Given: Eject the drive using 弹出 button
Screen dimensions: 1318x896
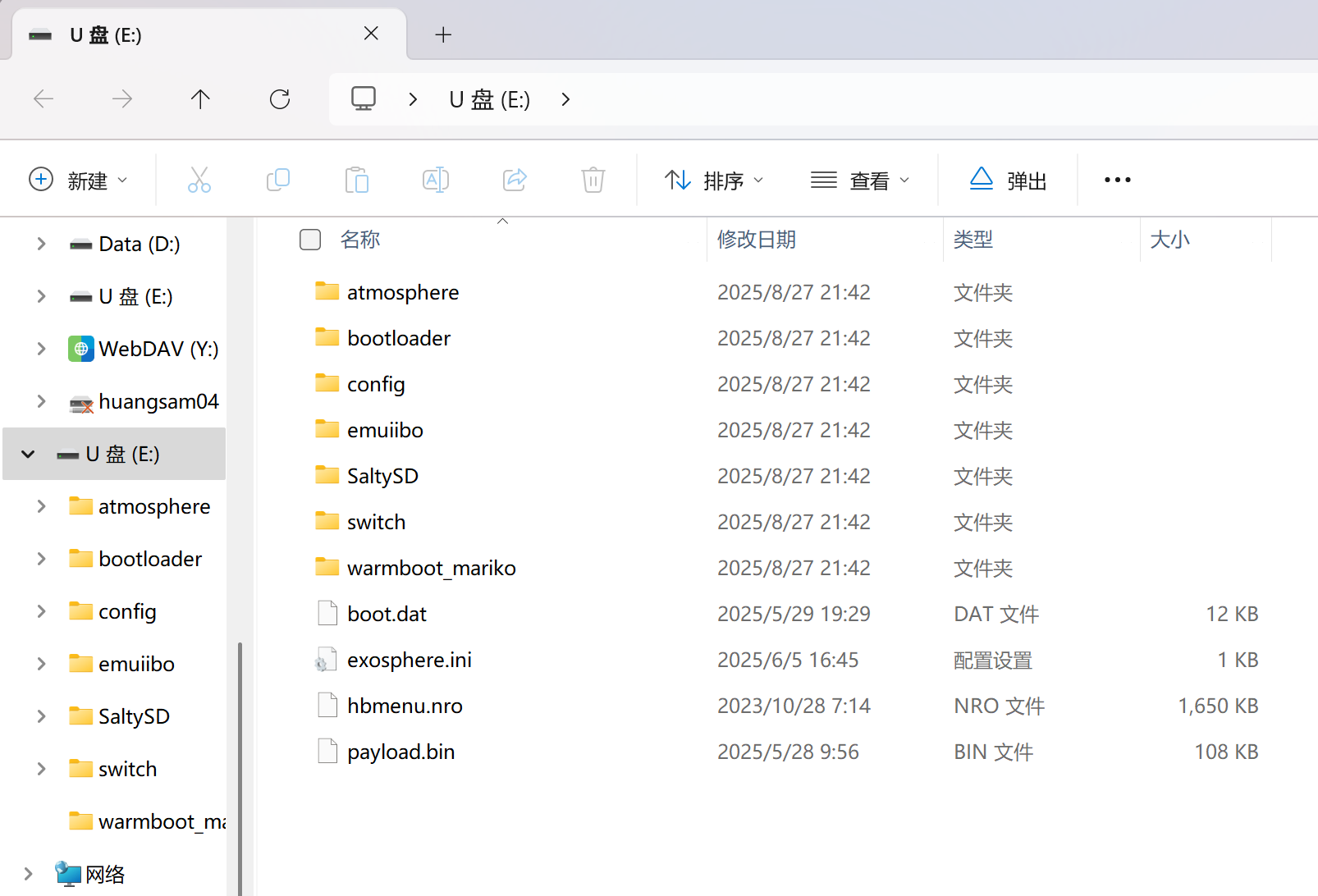Looking at the screenshot, I should [x=1008, y=180].
